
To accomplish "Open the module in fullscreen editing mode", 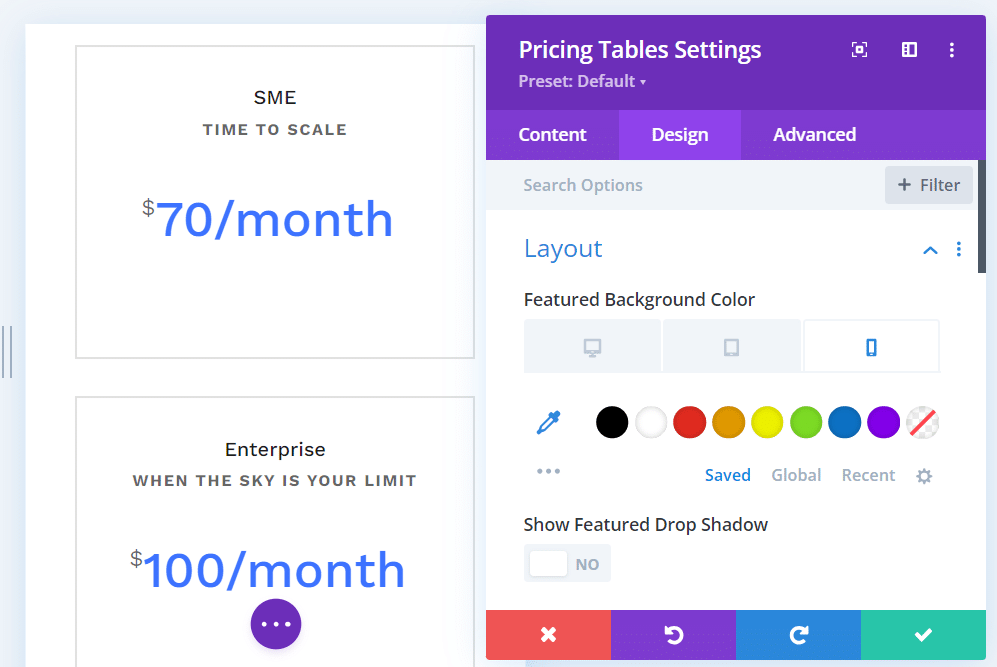I will click(859, 49).
